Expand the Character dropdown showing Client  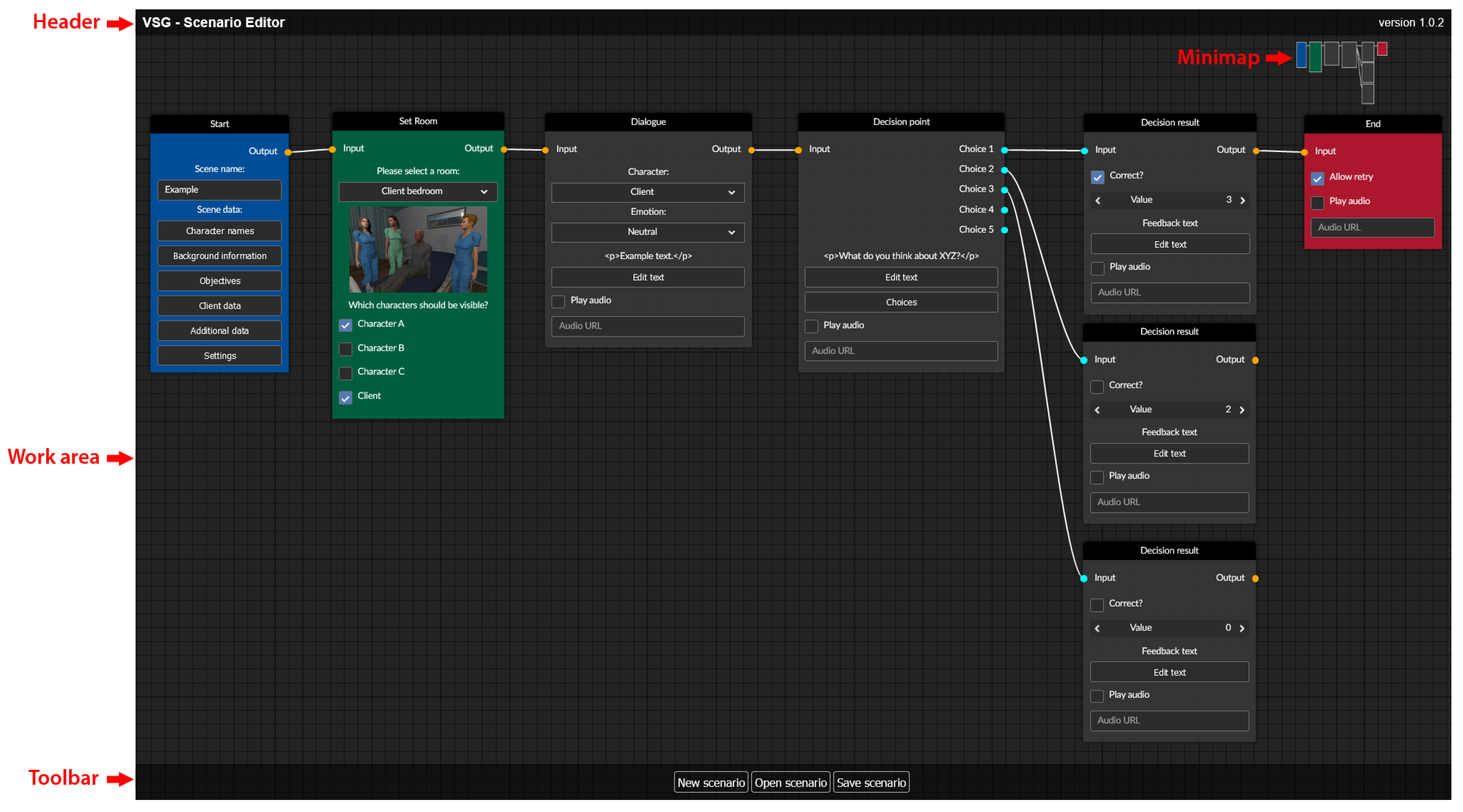(648, 192)
